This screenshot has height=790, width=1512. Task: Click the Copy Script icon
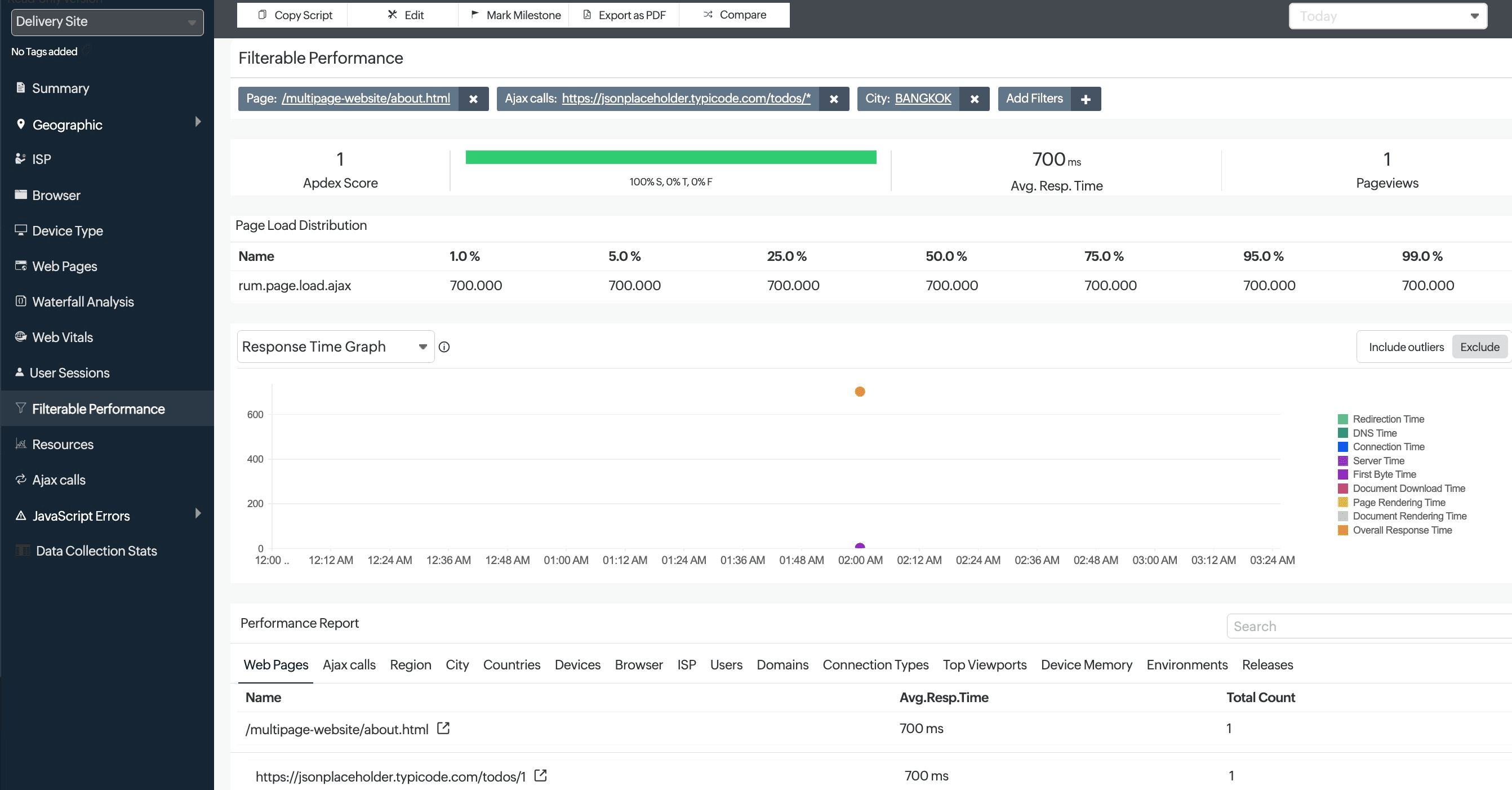coord(263,15)
